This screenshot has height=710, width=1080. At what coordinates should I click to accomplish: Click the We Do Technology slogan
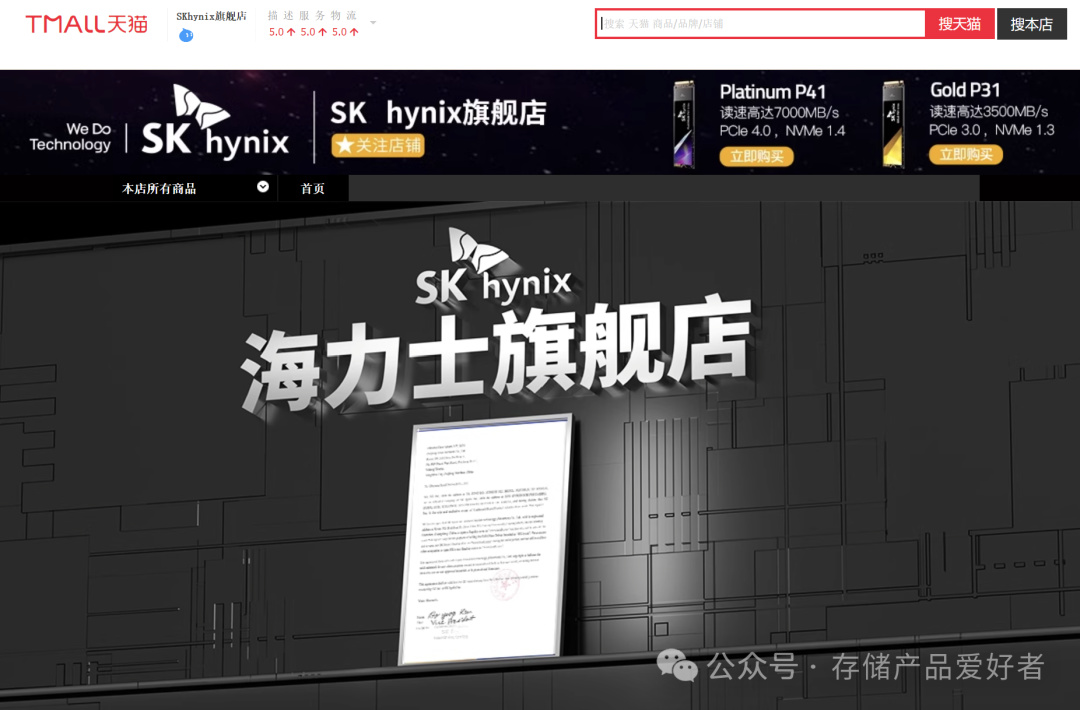(70, 136)
